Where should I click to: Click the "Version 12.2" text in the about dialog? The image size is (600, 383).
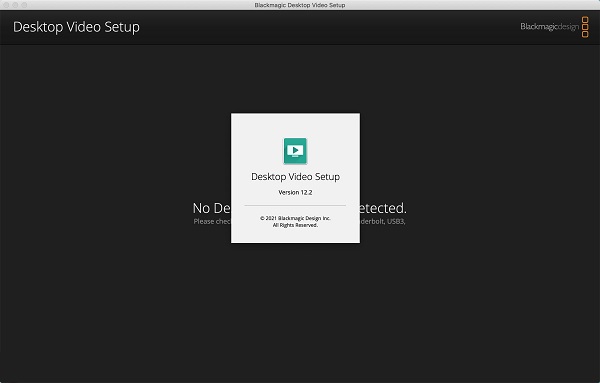(295, 192)
